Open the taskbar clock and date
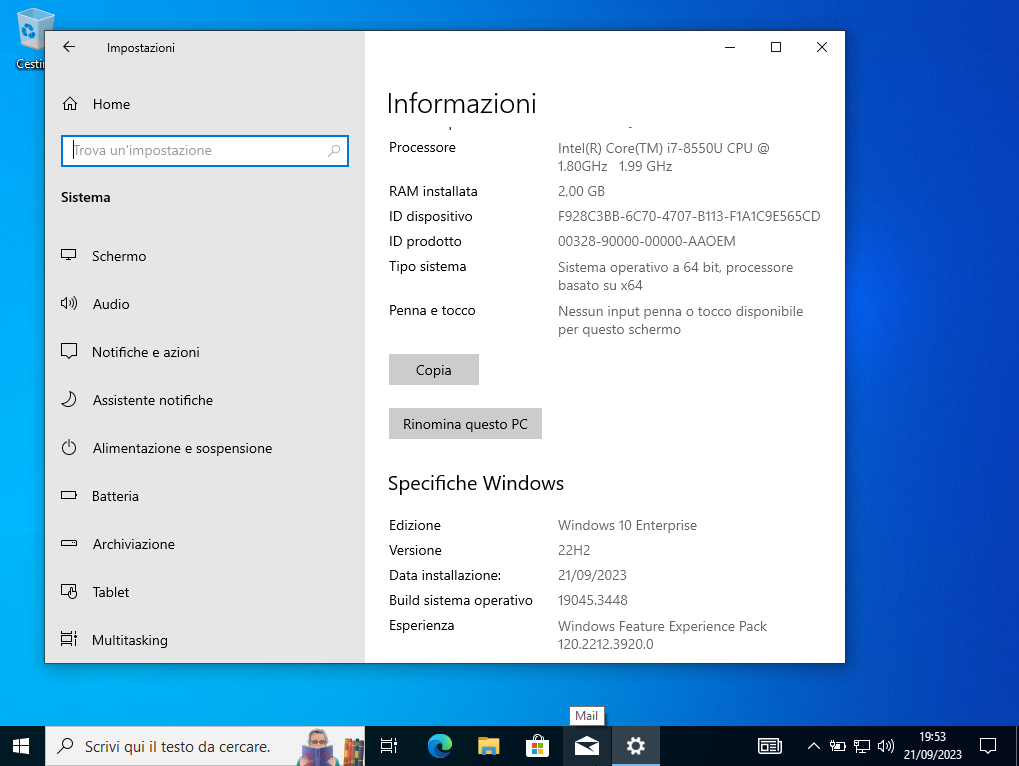1019x766 pixels. point(933,746)
